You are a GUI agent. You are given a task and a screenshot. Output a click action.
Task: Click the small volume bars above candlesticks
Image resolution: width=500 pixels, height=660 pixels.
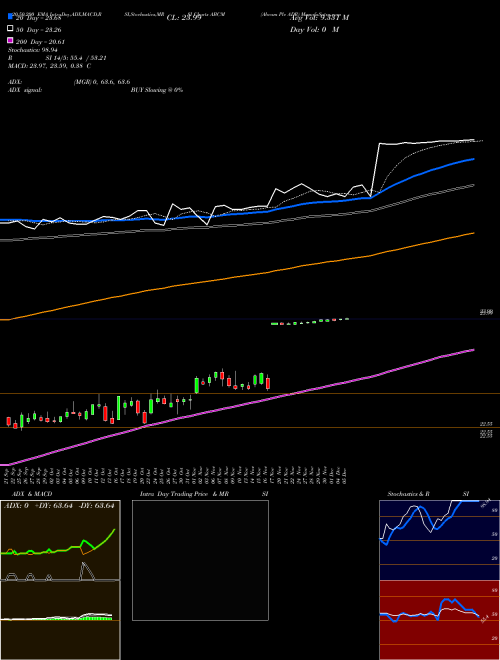(310, 322)
